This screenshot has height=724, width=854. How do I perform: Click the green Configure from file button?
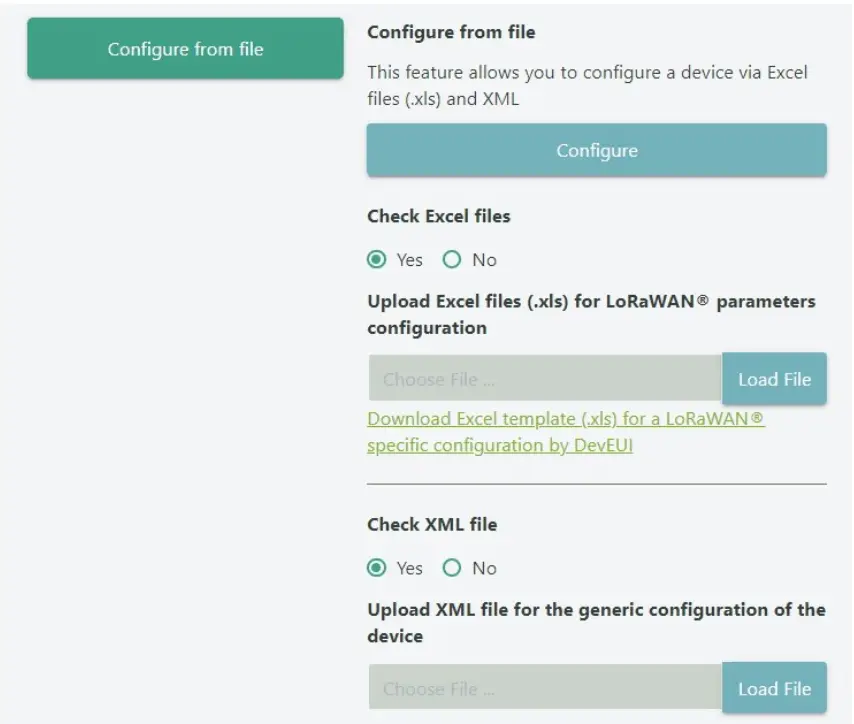[185, 48]
